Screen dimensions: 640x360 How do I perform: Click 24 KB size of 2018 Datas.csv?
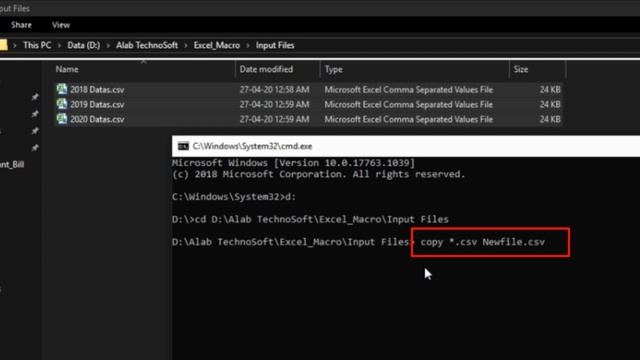pyautogui.click(x=550, y=90)
